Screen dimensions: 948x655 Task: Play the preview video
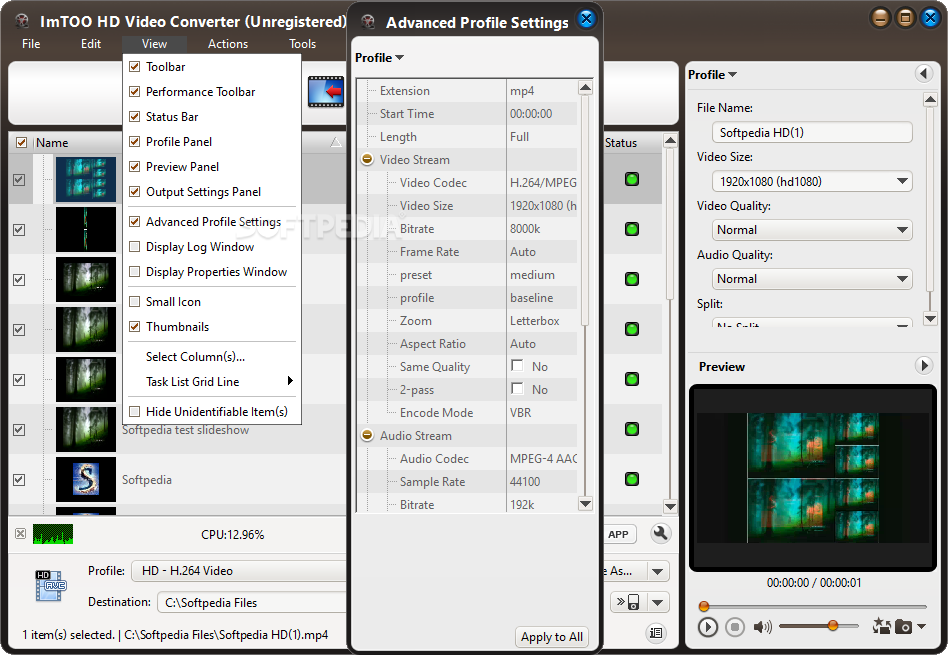707,627
